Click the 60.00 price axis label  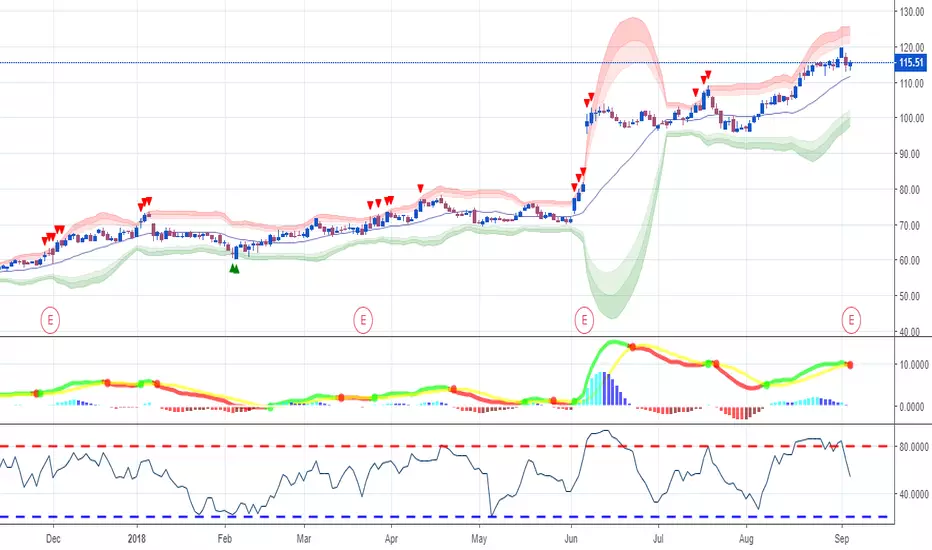[909, 260]
